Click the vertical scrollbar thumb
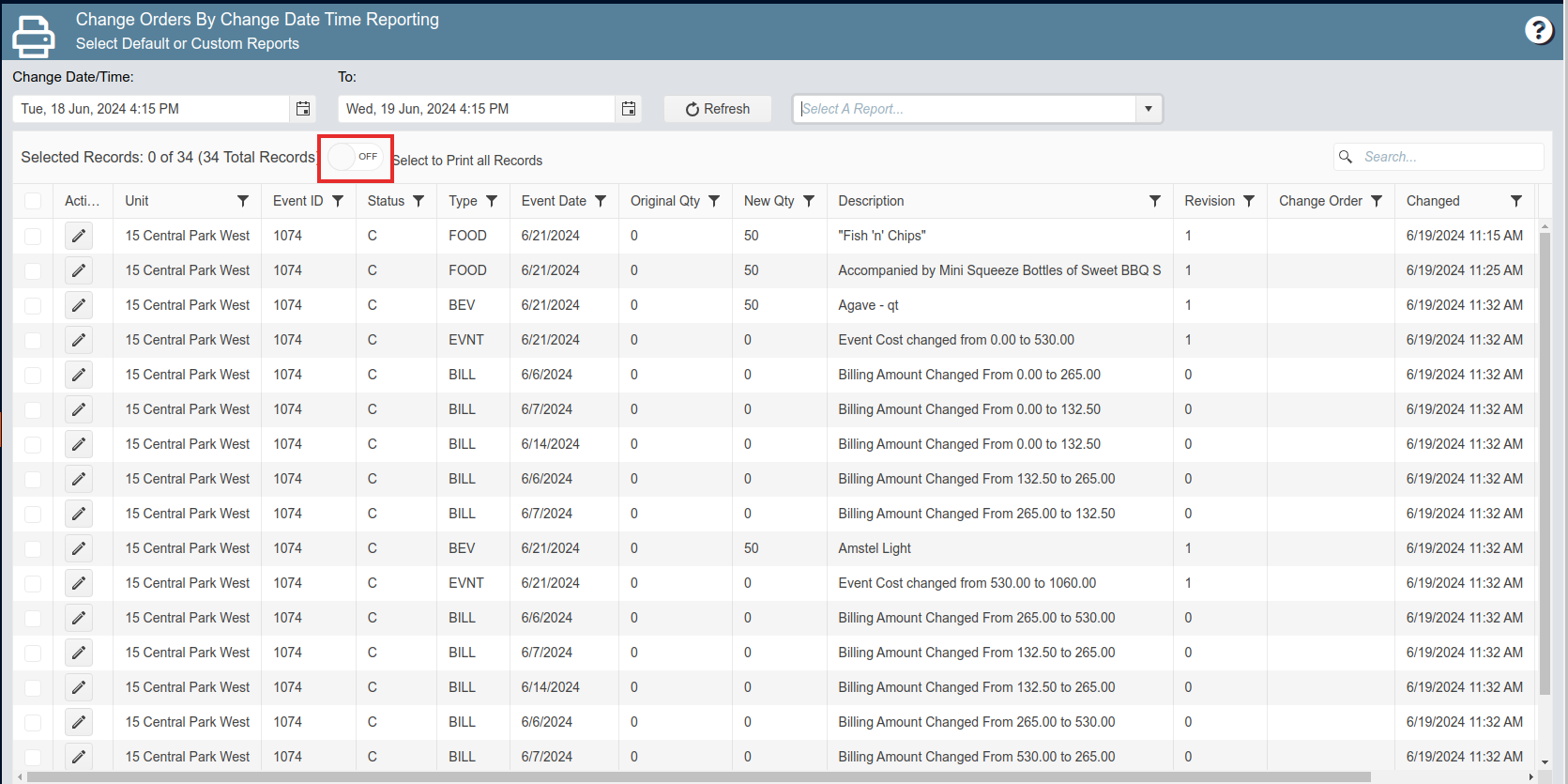The image size is (1568, 784). click(1545, 465)
